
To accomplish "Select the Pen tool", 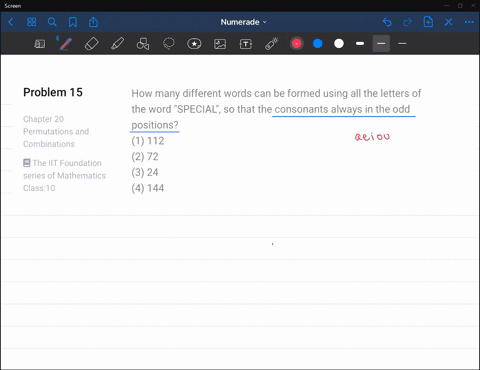I will click(65, 44).
